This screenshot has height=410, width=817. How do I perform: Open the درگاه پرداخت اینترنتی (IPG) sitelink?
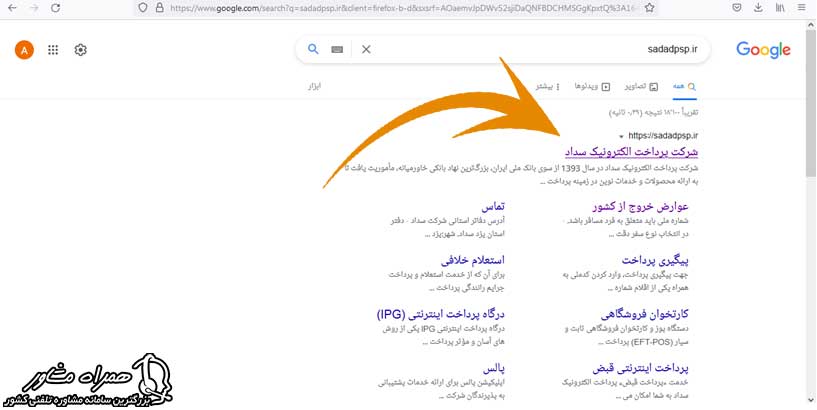coord(440,315)
